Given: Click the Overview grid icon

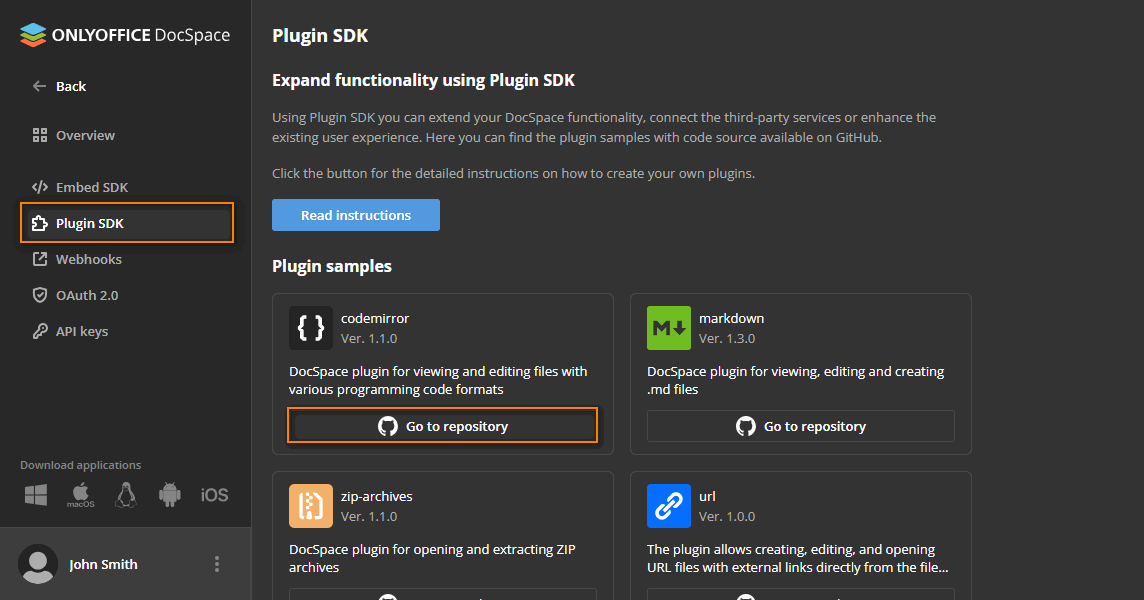Looking at the screenshot, I should pos(40,135).
